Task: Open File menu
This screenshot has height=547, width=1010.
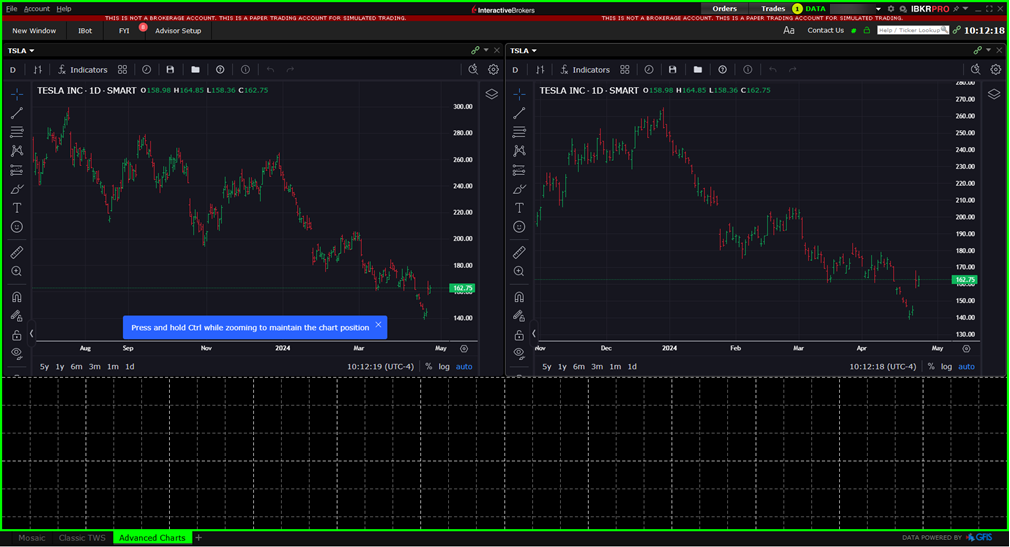Action: pos(12,9)
